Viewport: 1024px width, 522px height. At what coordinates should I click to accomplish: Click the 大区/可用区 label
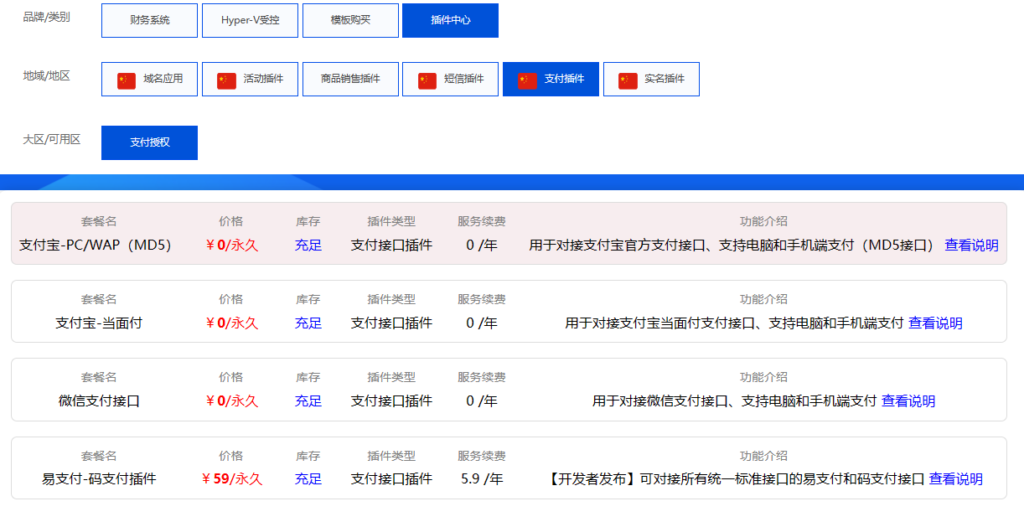[x=52, y=139]
